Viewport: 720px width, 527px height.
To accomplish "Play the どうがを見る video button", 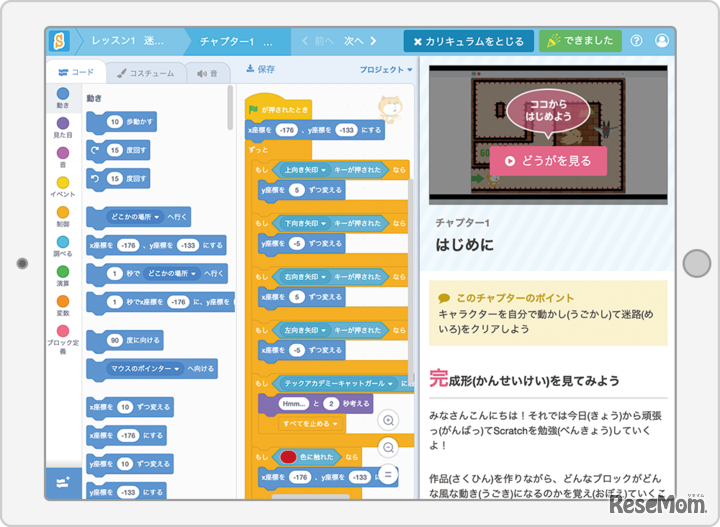I will coord(548,161).
